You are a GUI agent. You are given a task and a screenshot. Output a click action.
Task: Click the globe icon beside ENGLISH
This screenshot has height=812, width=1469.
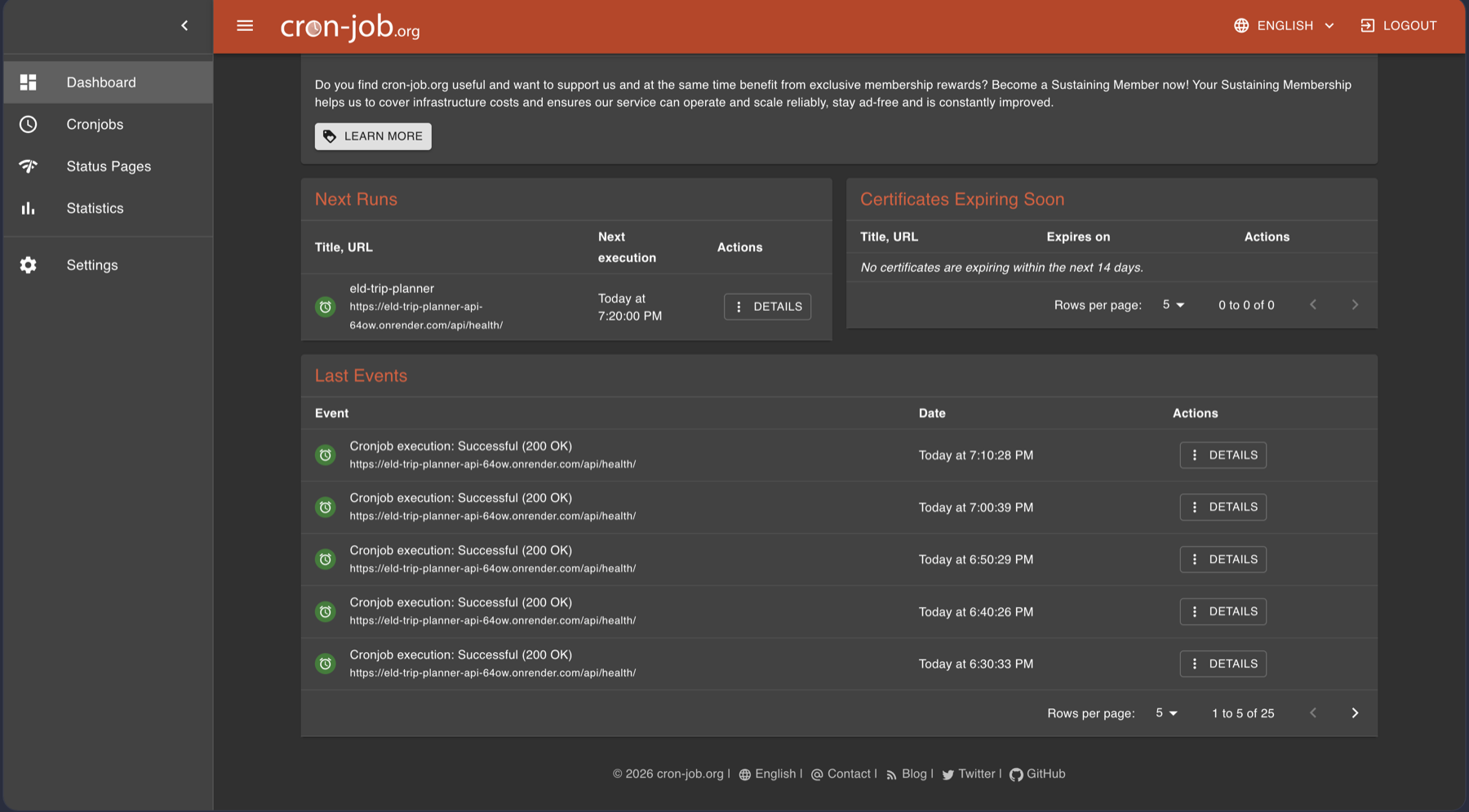click(x=1241, y=25)
